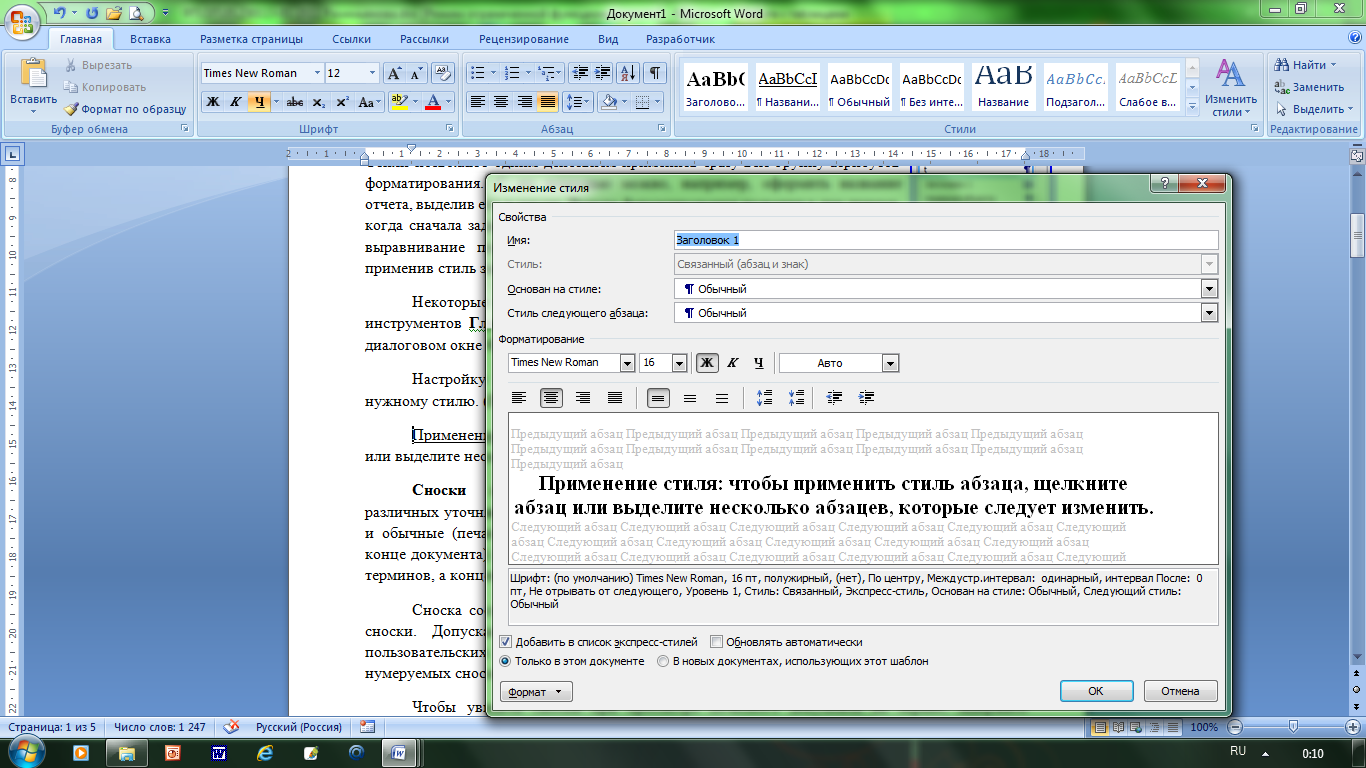Screen dimensions: 1366x768
Task: Set left alignment in style dialog
Action: (x=519, y=398)
